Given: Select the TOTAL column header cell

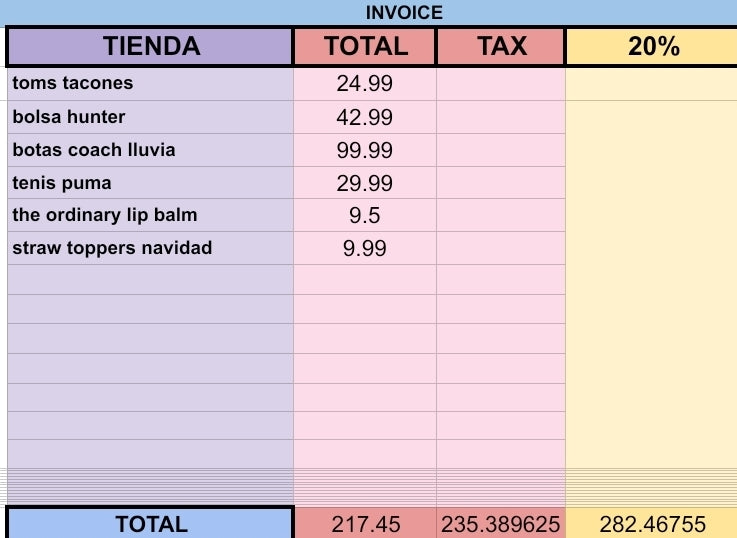Looking at the screenshot, I should pyautogui.click(x=365, y=46).
